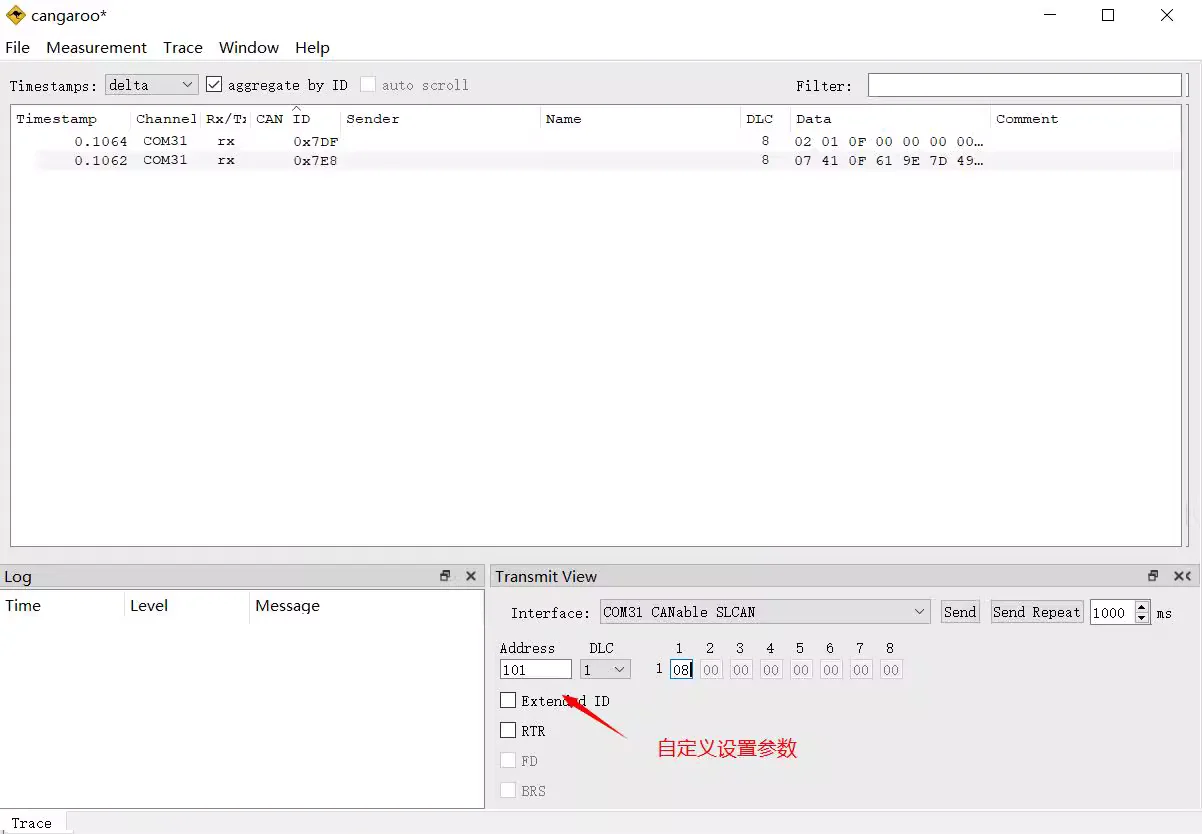The width and height of the screenshot is (1202, 834).
Task: Click the Level column header in Log
Action: coord(187,606)
